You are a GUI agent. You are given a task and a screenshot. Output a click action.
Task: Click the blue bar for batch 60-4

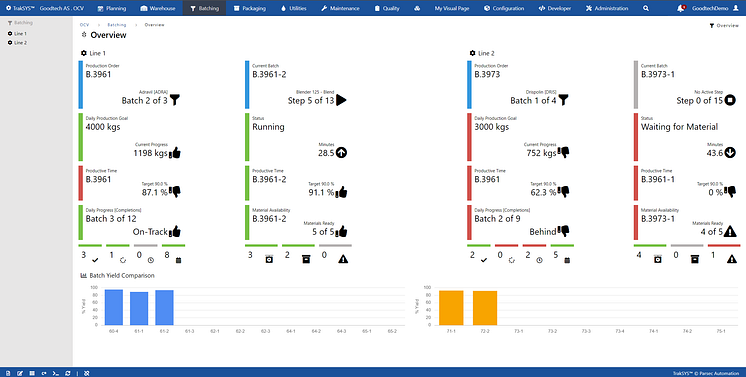(114, 308)
